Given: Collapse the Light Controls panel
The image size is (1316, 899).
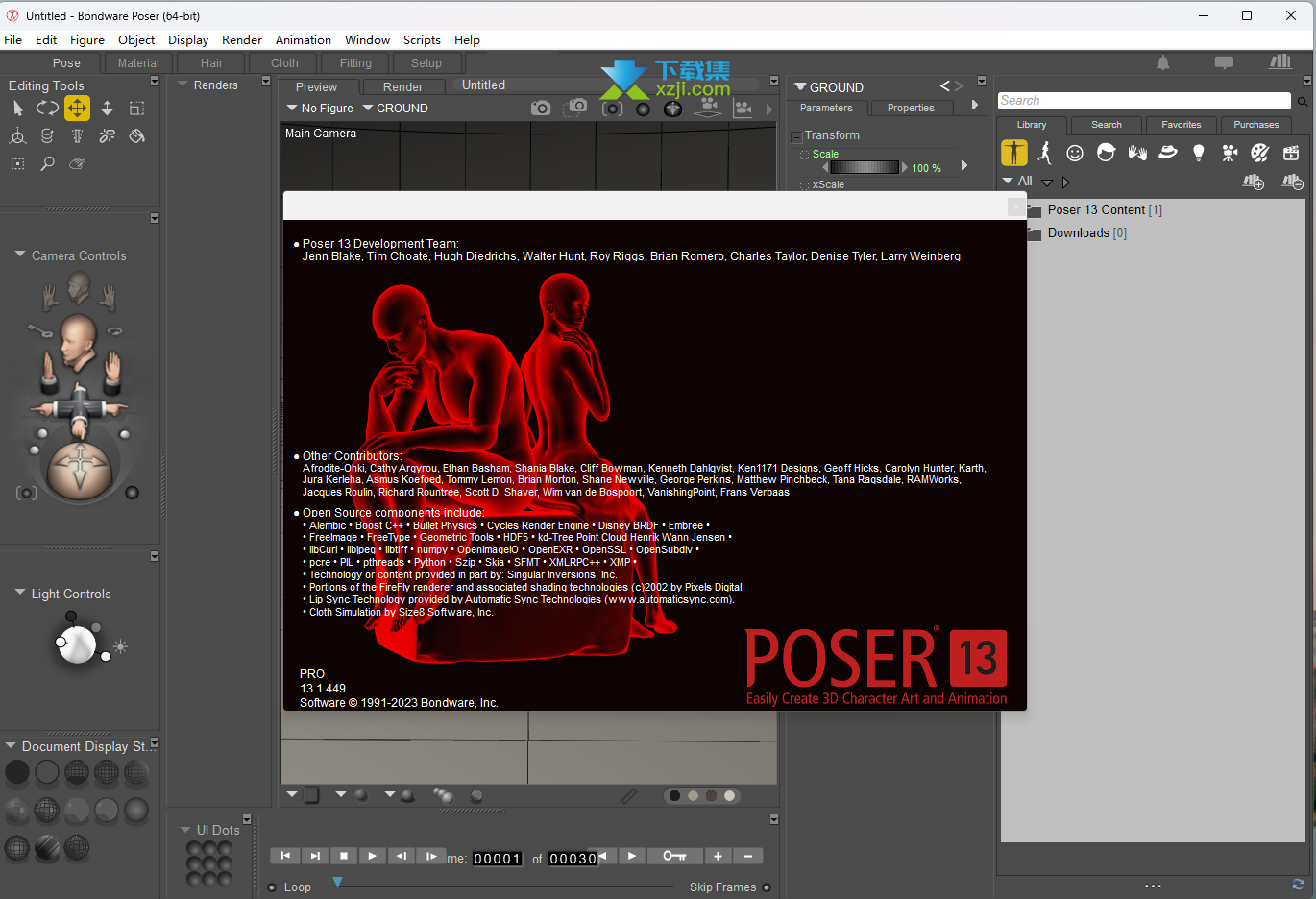Looking at the screenshot, I should pyautogui.click(x=20, y=593).
